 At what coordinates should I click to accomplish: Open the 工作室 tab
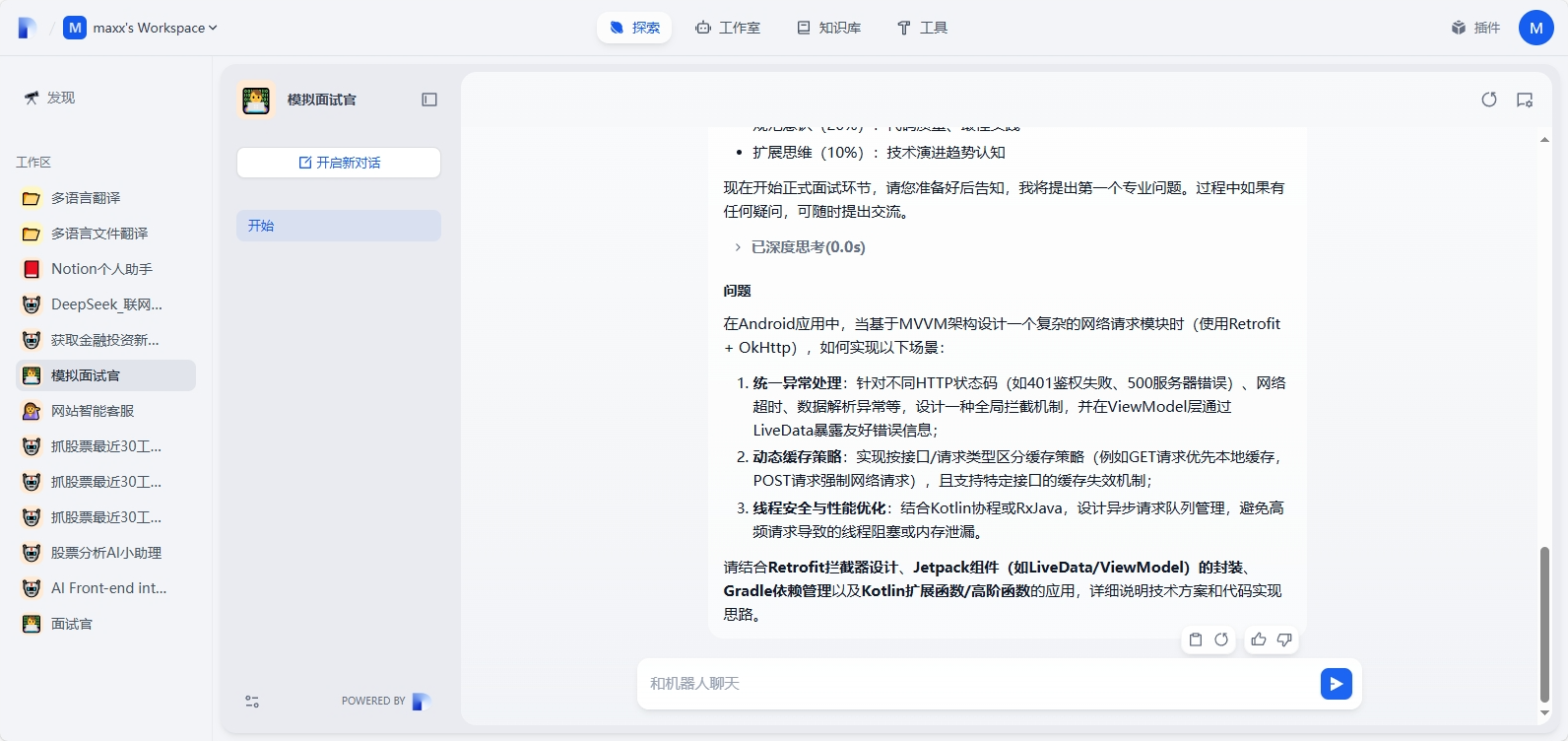pyautogui.click(x=728, y=28)
